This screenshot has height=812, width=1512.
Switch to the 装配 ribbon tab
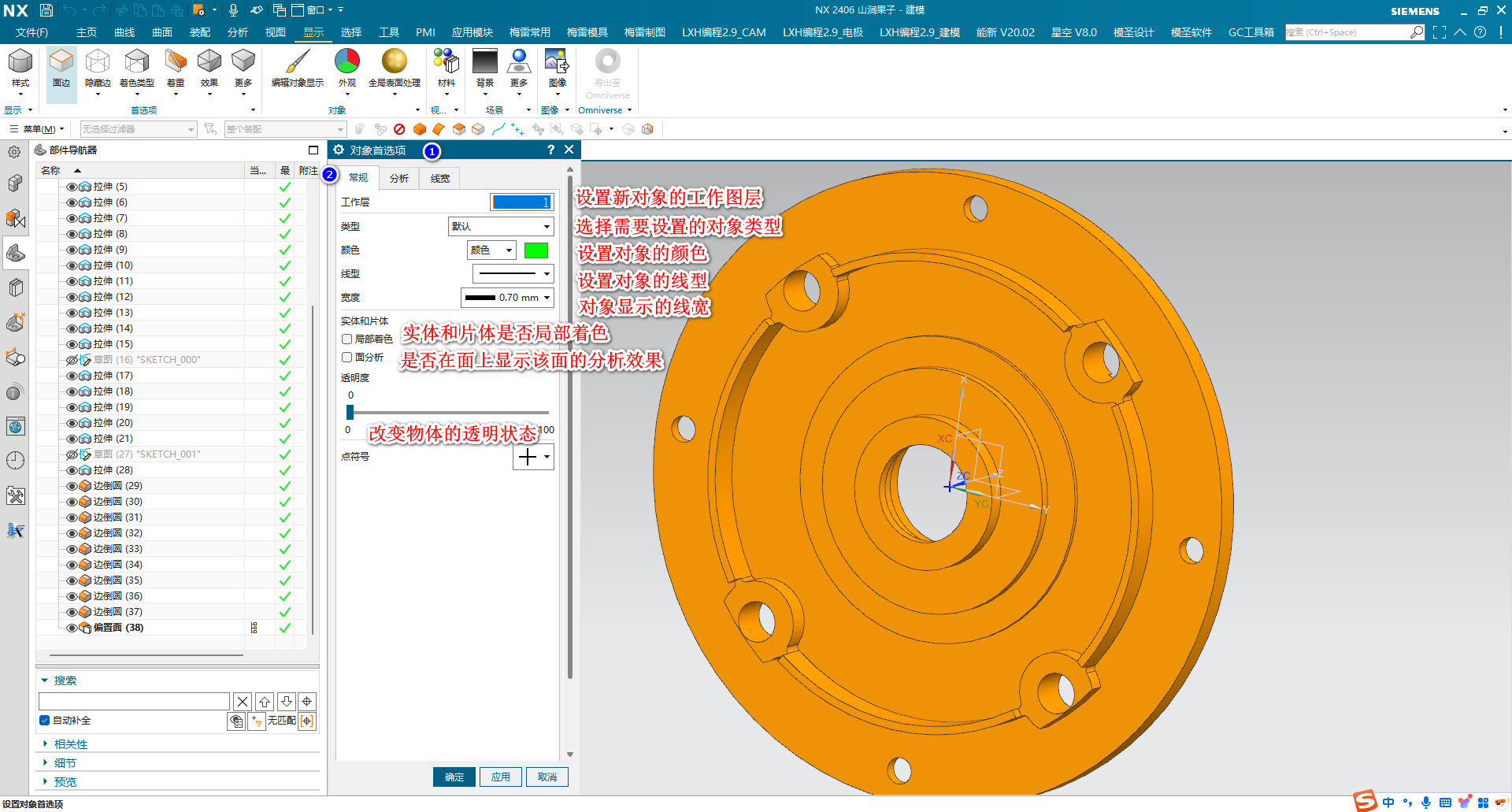(x=200, y=32)
